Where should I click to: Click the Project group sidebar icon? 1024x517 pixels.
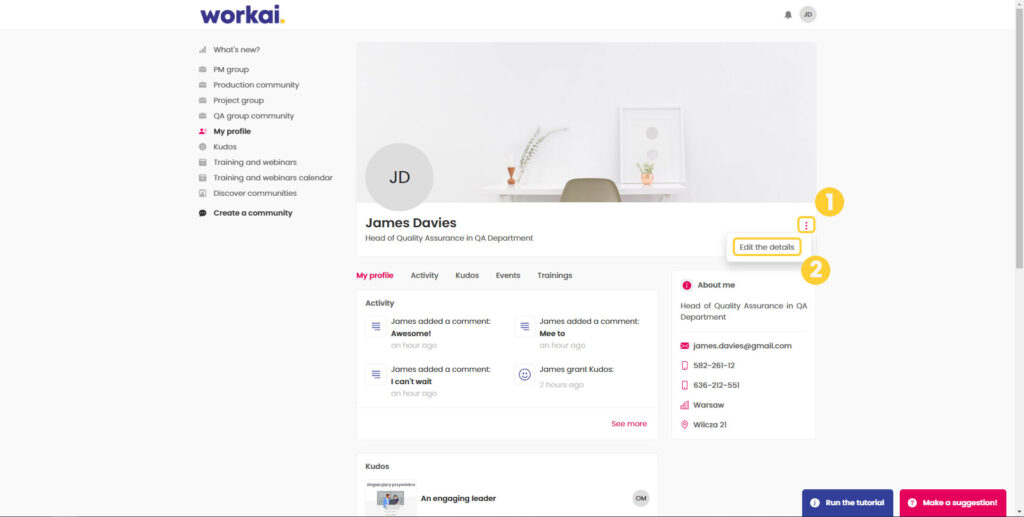point(202,101)
